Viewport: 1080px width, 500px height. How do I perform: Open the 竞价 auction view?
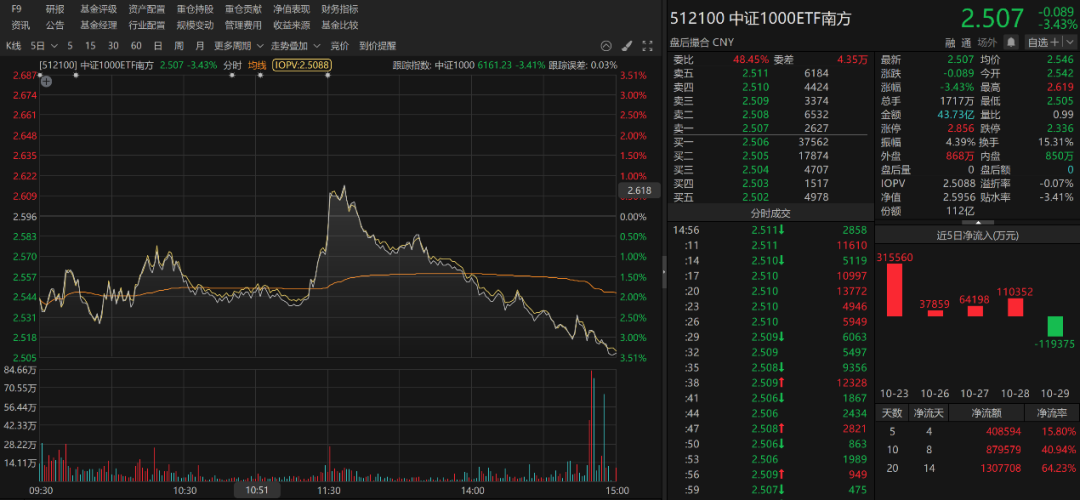pos(340,46)
